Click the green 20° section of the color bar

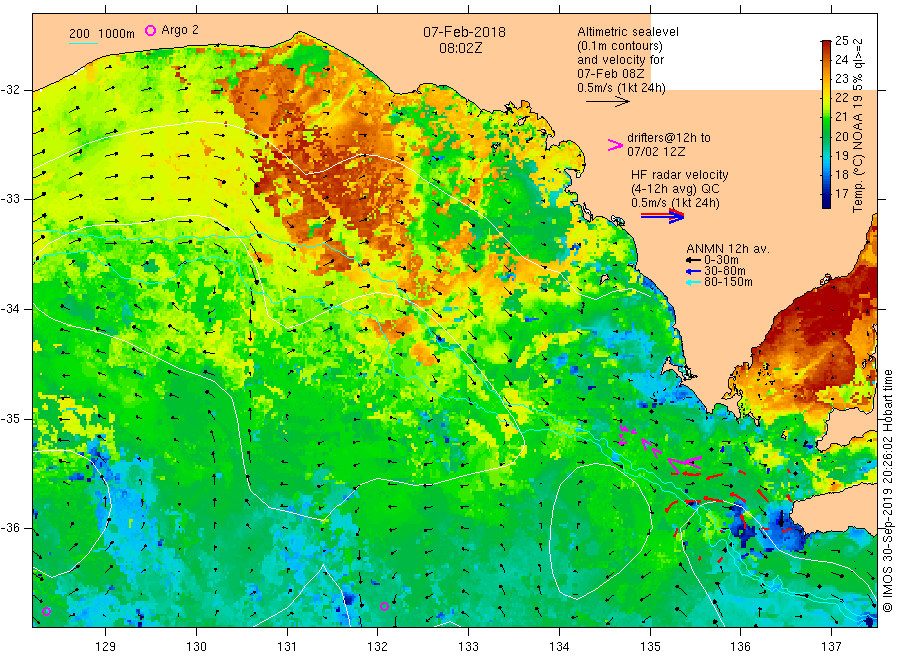point(827,137)
